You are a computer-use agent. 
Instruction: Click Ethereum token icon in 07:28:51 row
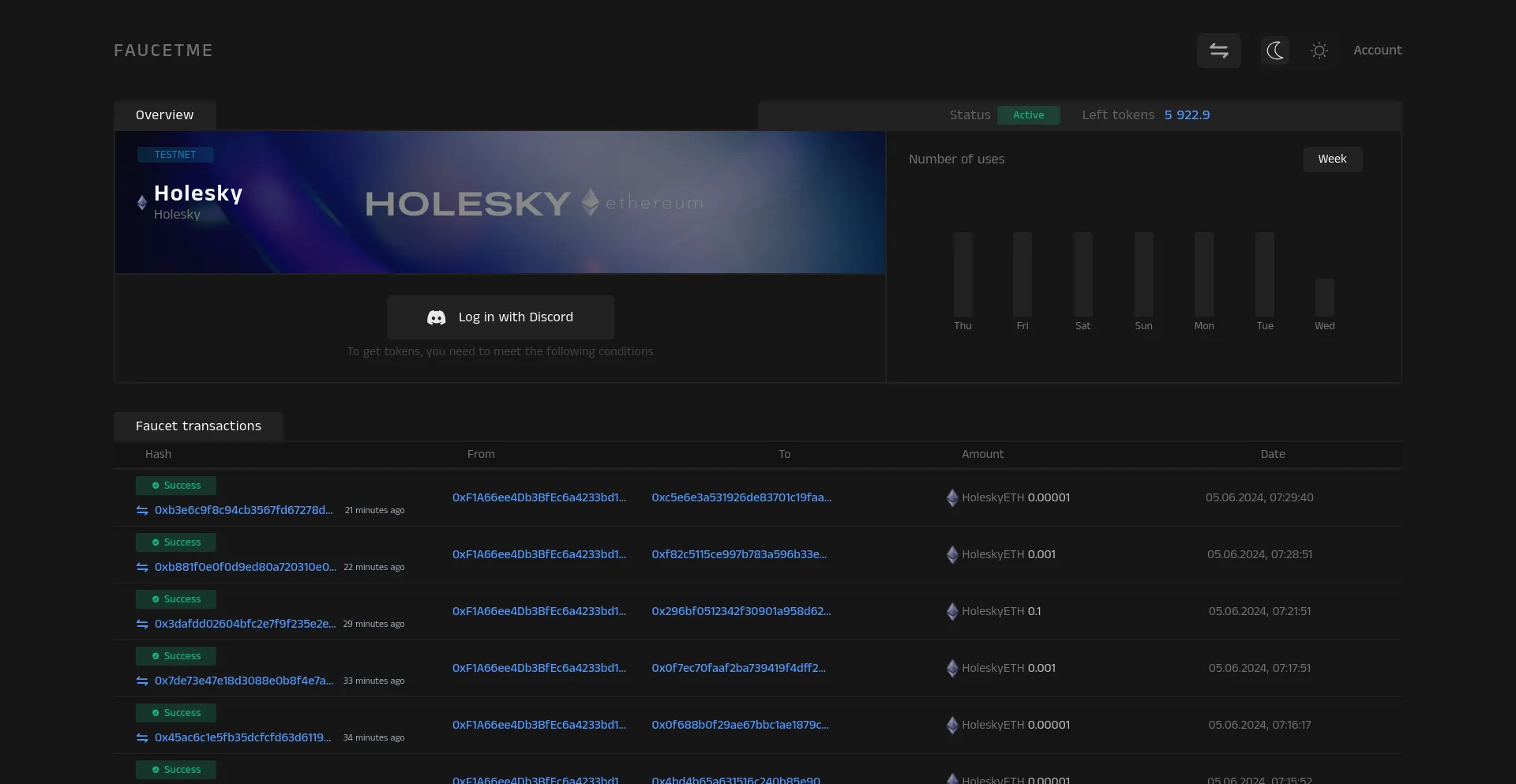pos(952,554)
